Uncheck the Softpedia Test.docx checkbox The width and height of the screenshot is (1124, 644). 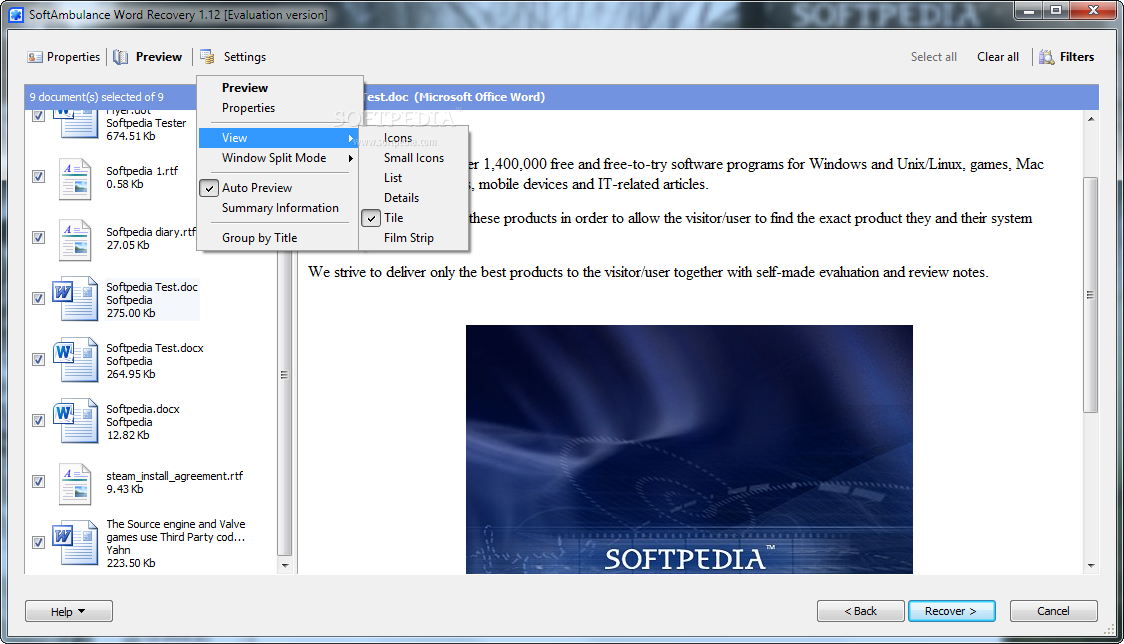(39, 359)
